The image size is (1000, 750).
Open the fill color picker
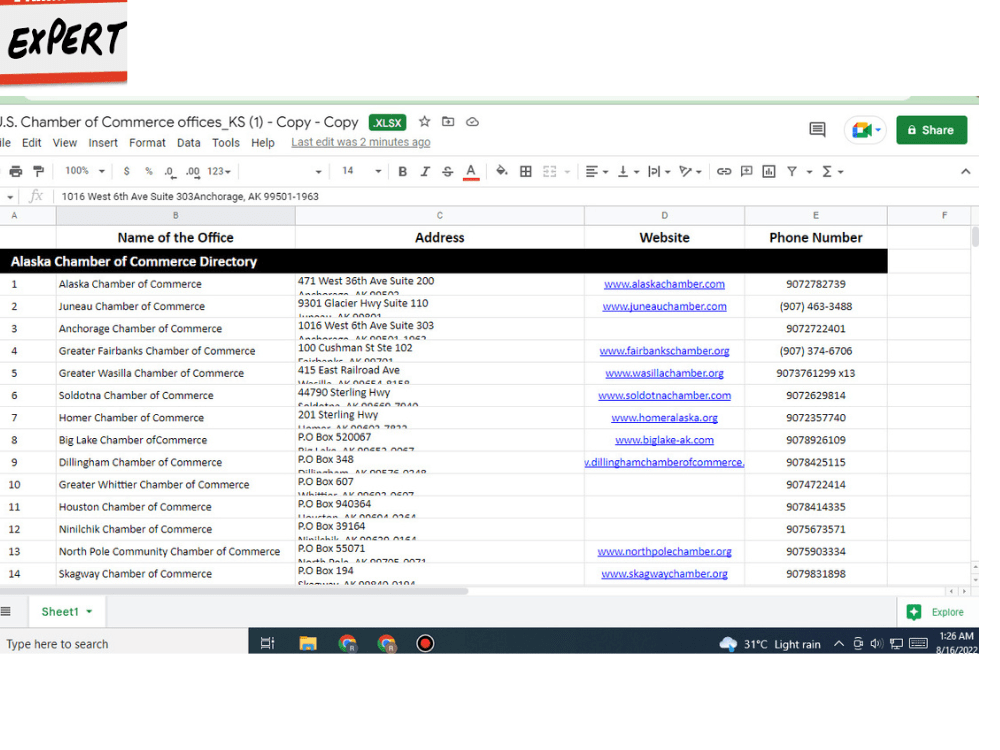click(x=502, y=171)
